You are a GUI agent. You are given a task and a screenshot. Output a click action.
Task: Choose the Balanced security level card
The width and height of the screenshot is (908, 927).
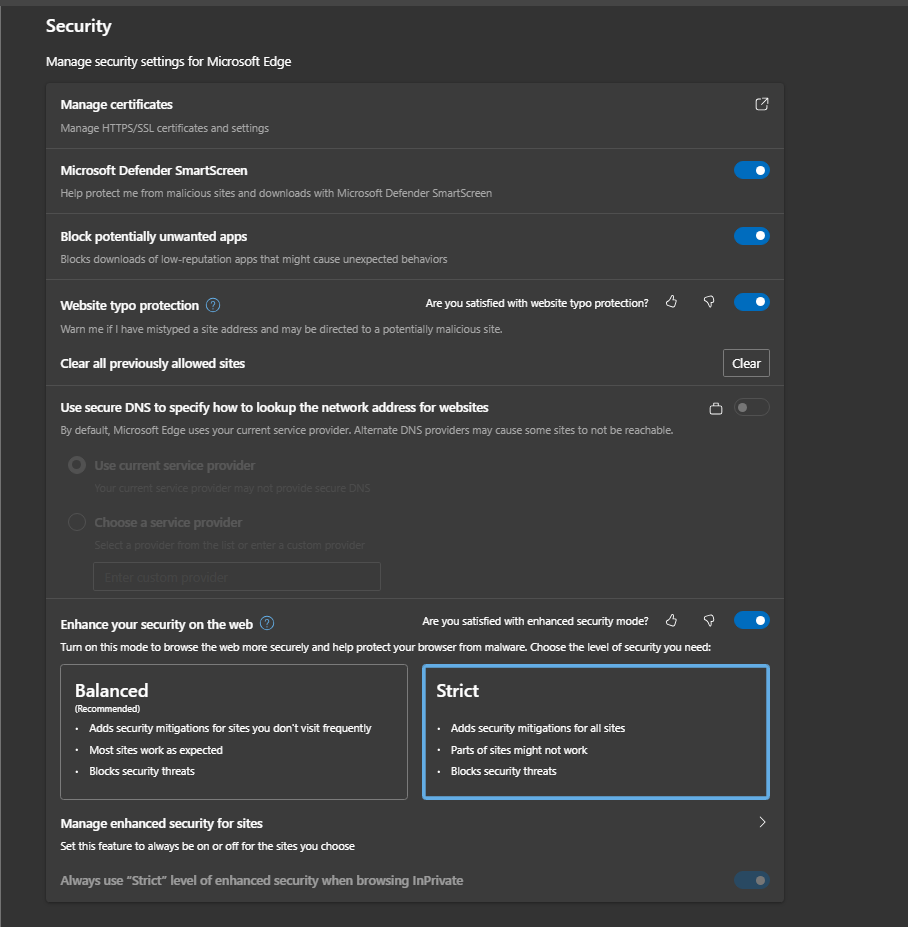[234, 732]
